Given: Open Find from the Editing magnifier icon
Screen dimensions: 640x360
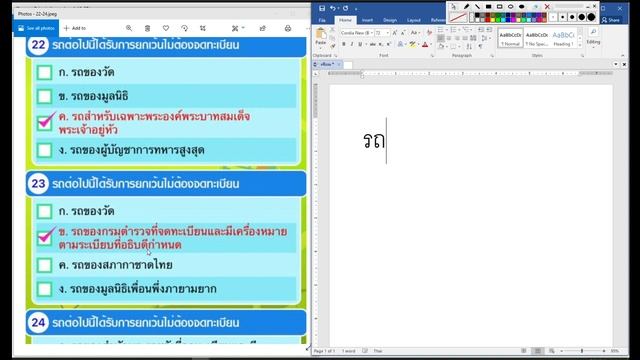Looking at the screenshot, I should click(593, 31).
